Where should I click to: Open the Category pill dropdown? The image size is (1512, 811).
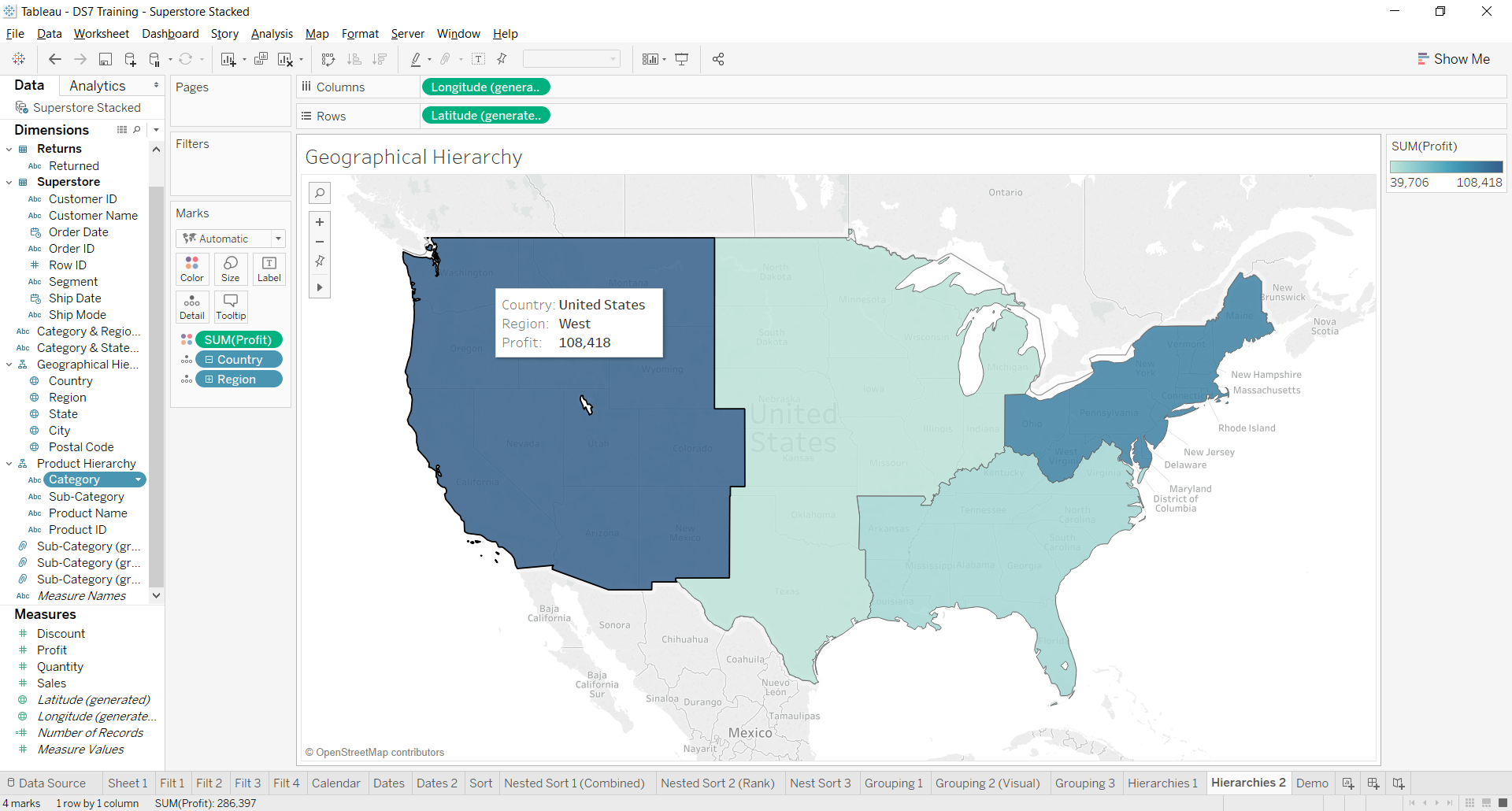tap(139, 480)
